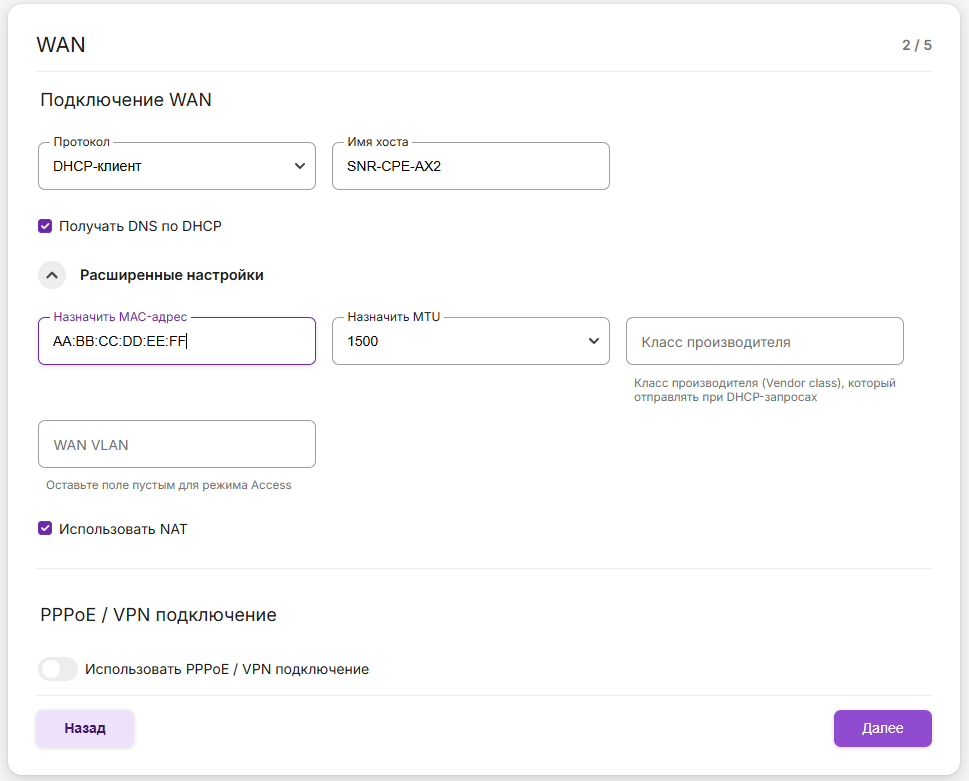
Task: Go back with the Назад button
Action: coord(85,728)
